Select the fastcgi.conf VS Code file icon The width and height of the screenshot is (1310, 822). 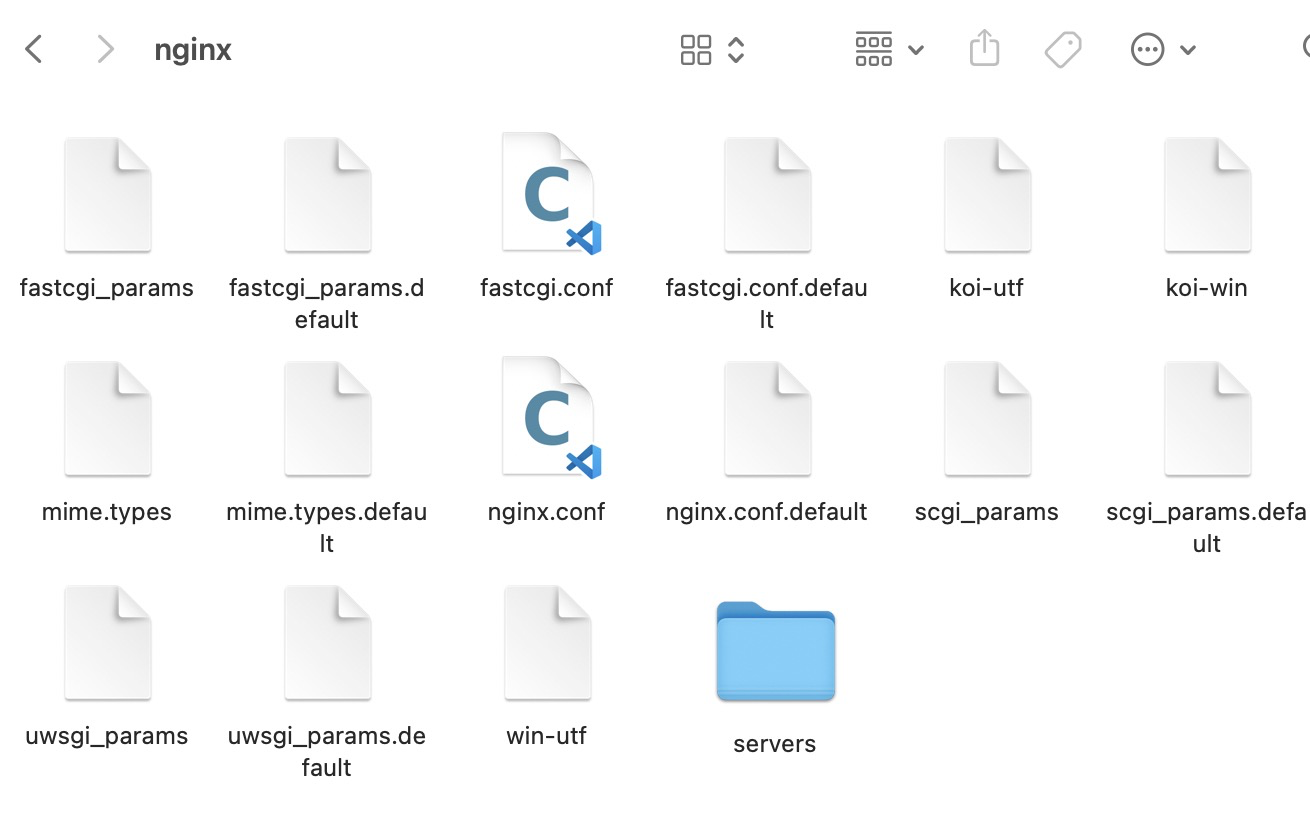[551, 194]
